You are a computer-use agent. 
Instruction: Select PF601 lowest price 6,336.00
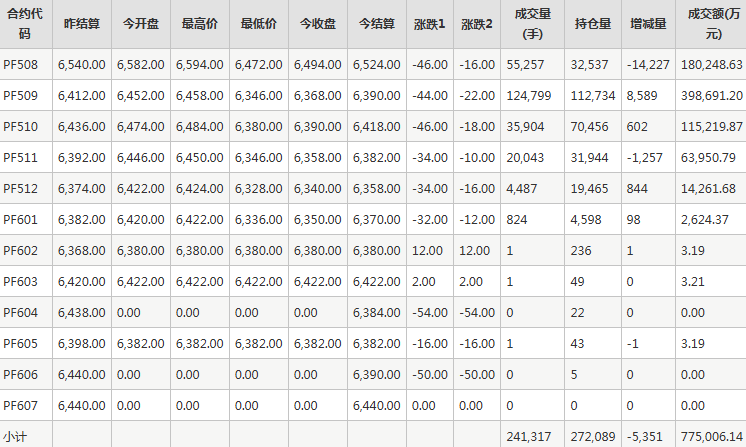[259, 220]
